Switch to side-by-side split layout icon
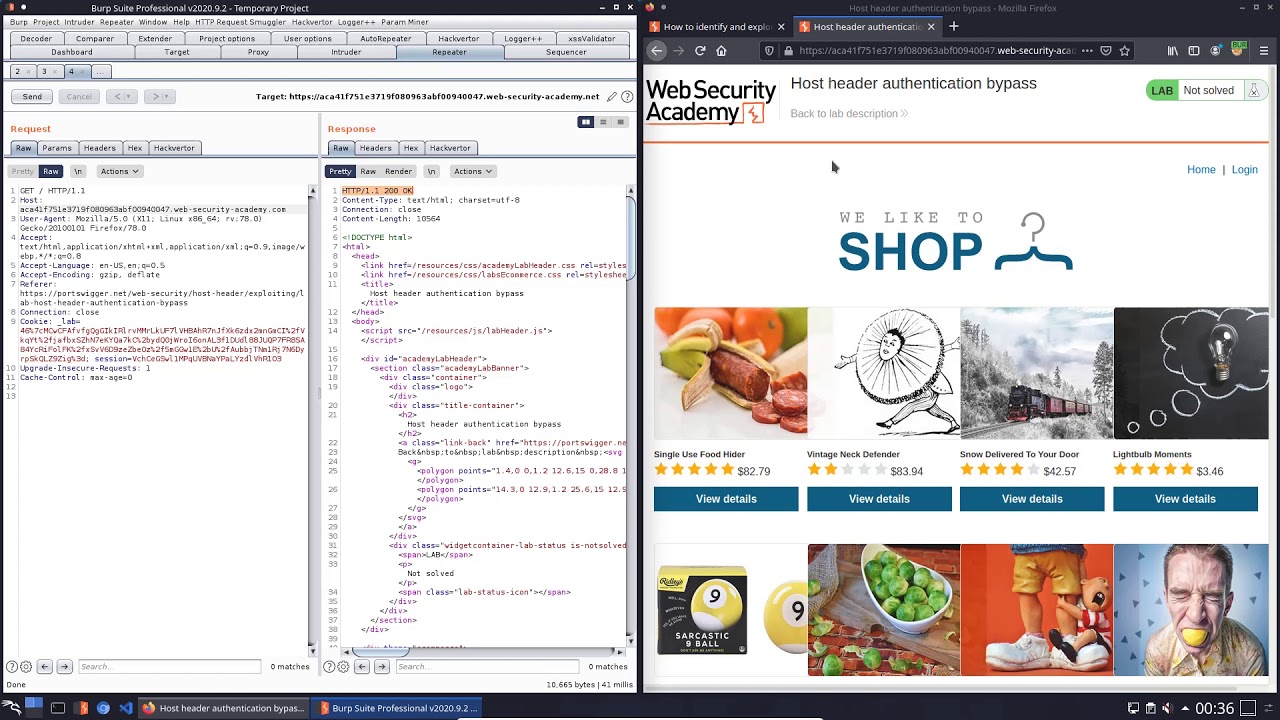This screenshot has width=1280, height=720. pos(586,122)
